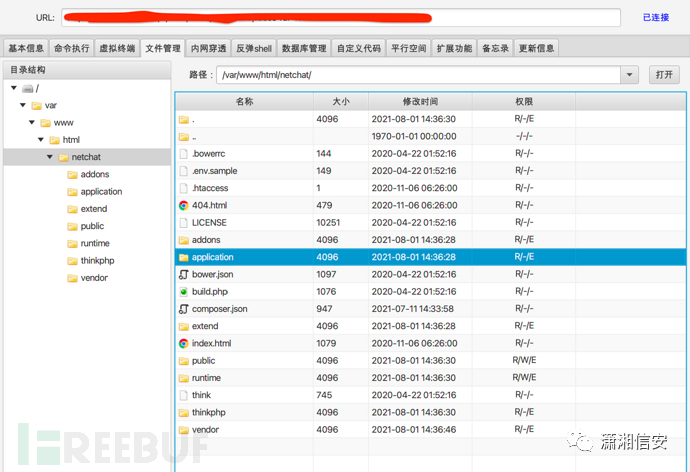Click the thinkphp folder icon in the tree

click(72, 261)
